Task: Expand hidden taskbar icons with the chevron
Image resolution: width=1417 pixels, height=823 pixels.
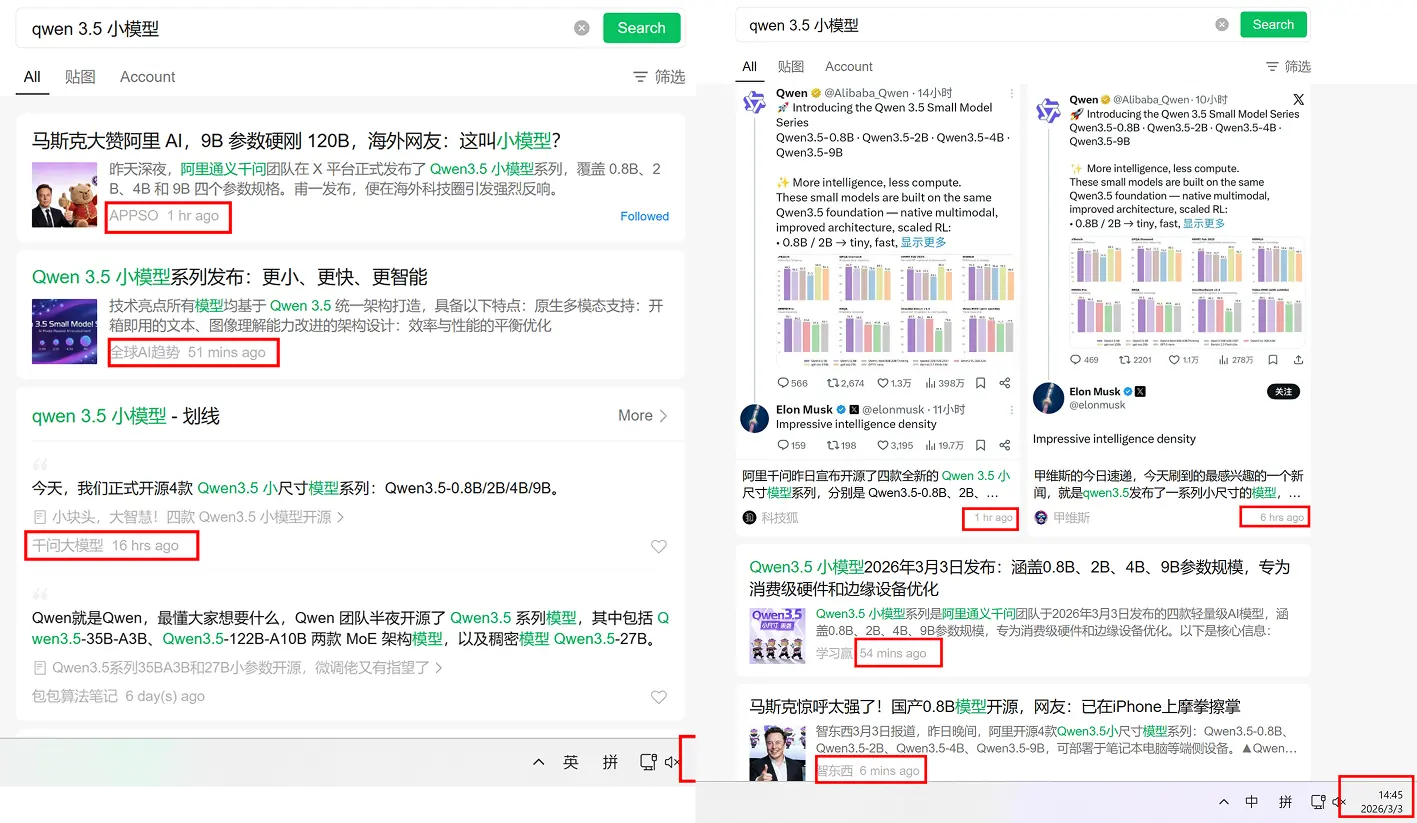Action: 538,761
